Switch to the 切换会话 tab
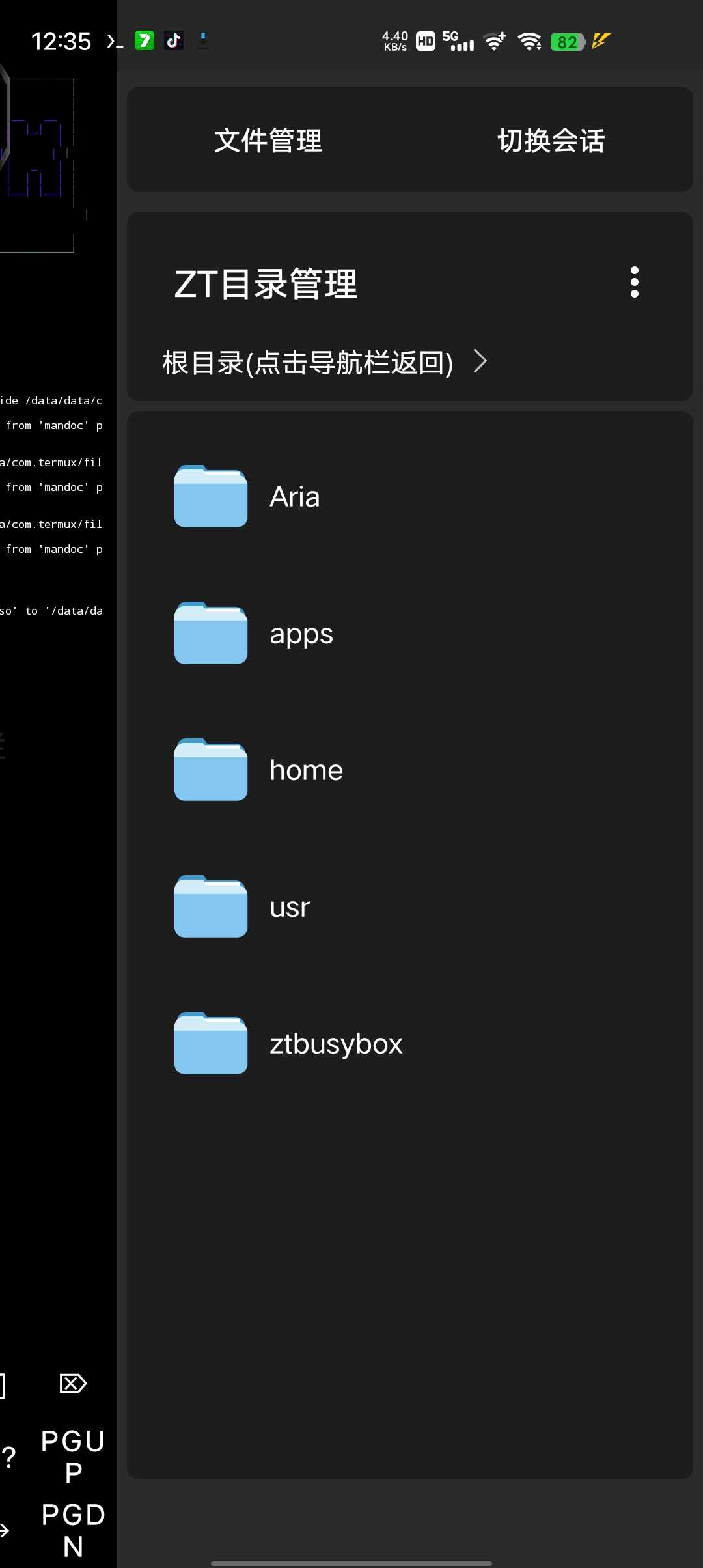This screenshot has height=1568, width=703. pyautogui.click(x=551, y=141)
